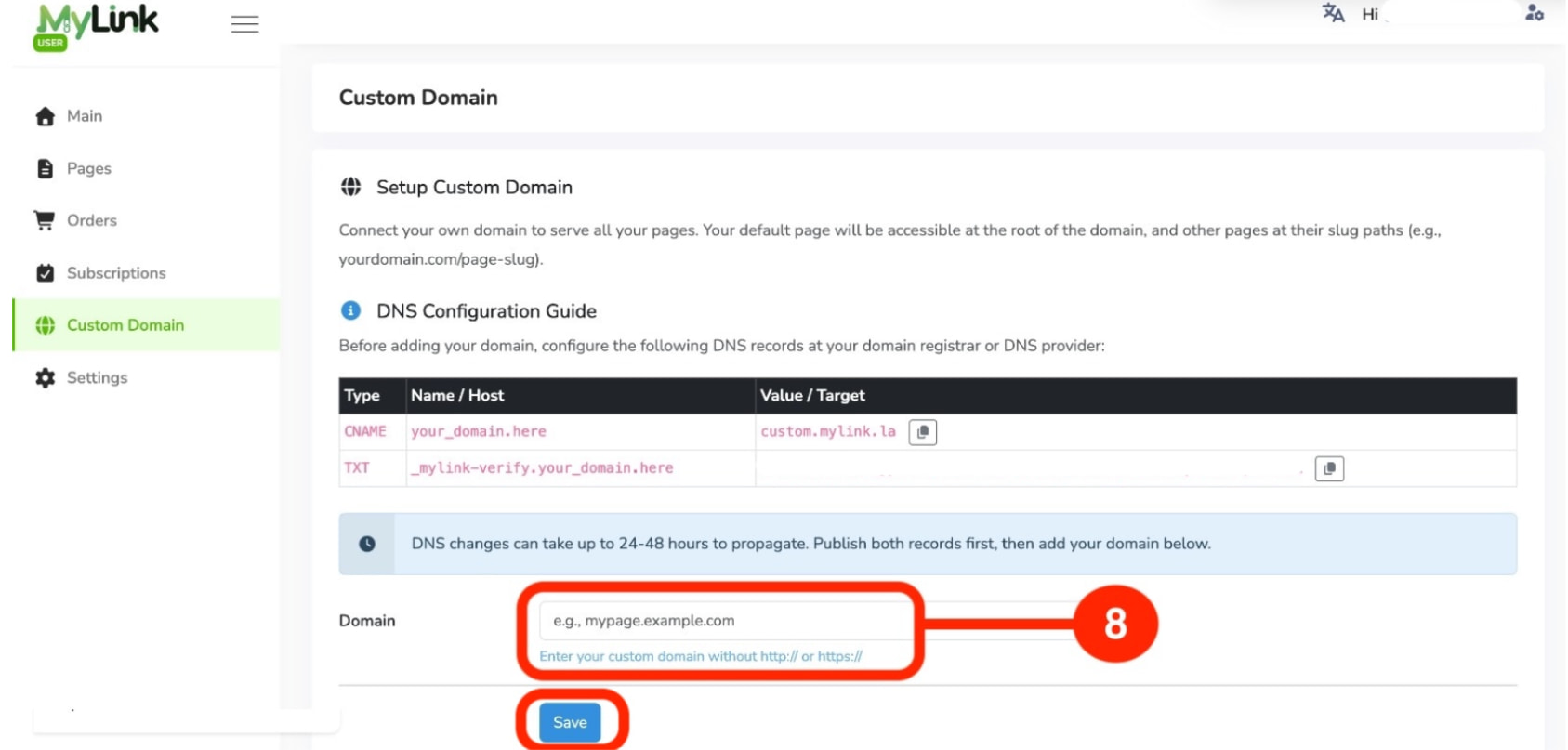Viewport: 1568px width, 750px height.
Task: Click the globe icon beside Setup Custom Domain
Action: [350, 187]
